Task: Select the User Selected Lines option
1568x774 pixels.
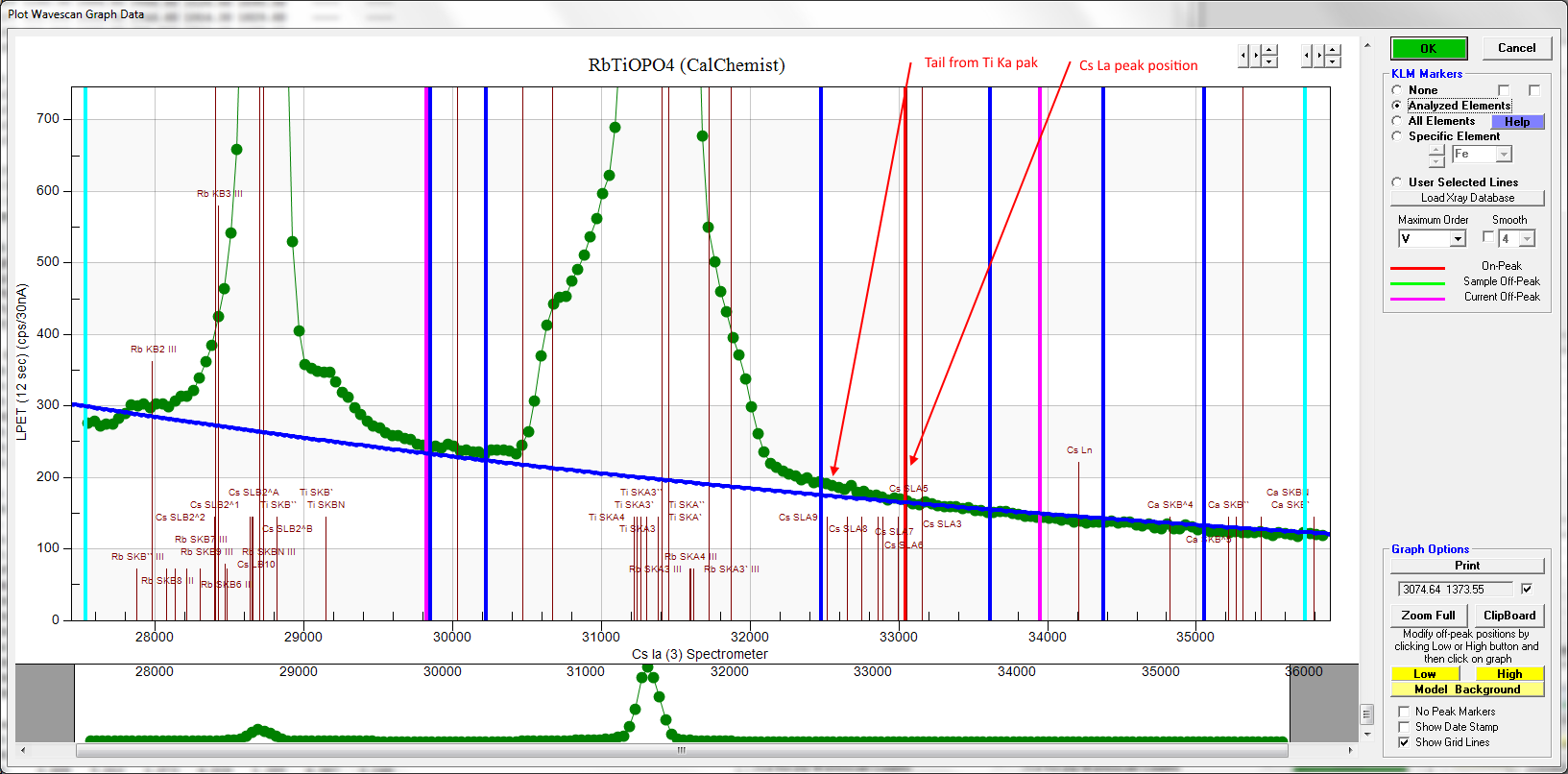Action: click(1397, 182)
